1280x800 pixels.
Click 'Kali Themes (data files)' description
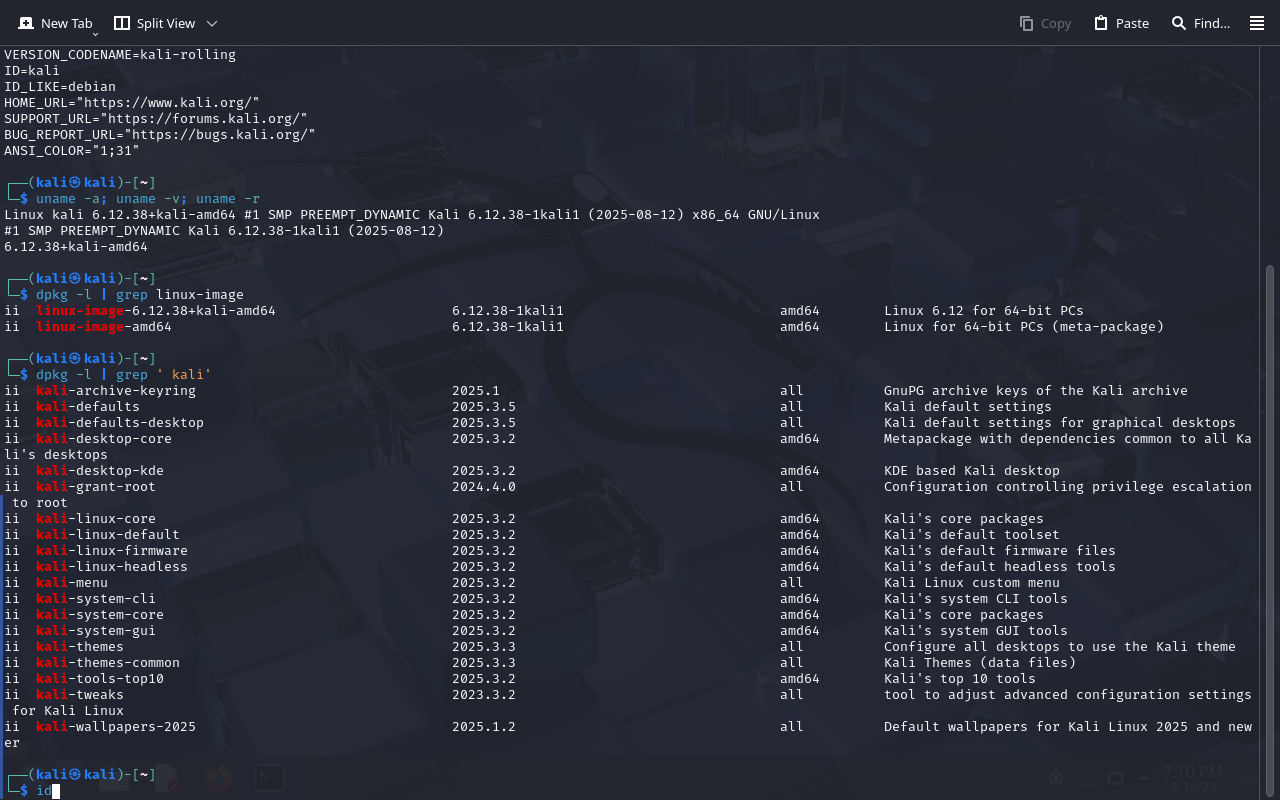click(980, 663)
